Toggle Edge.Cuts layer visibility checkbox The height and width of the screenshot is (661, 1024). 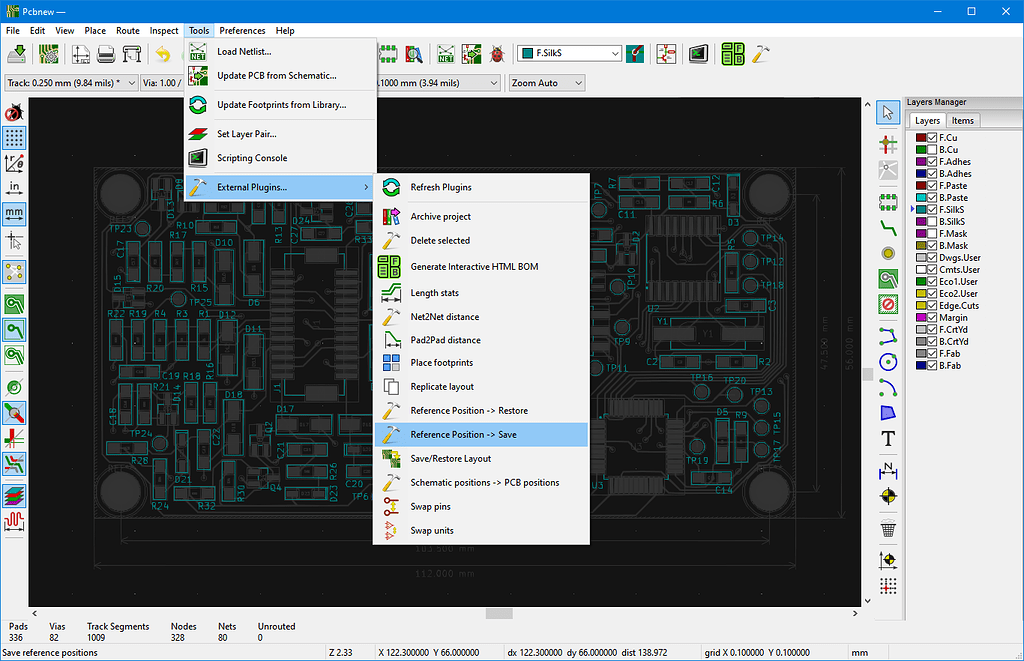coord(932,306)
